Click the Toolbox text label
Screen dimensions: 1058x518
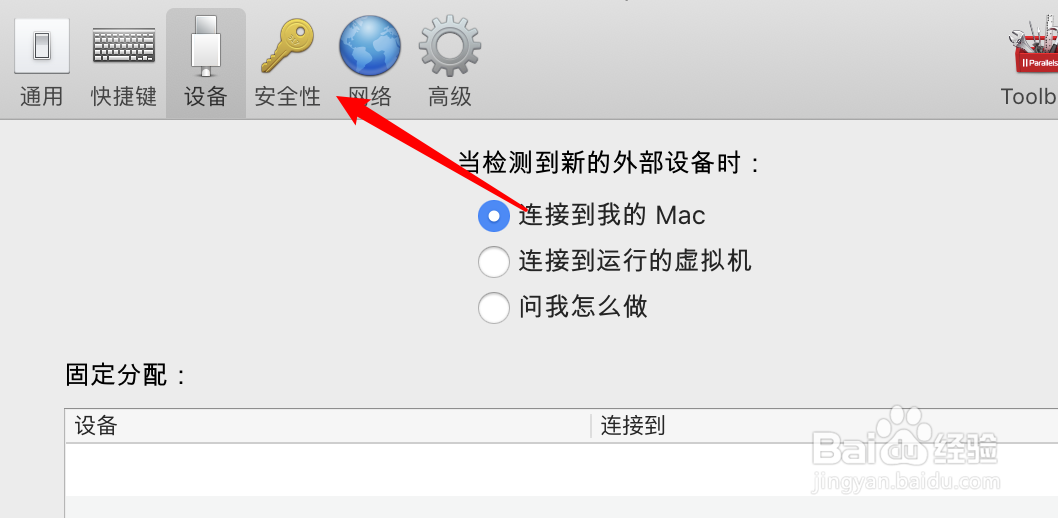1030,96
